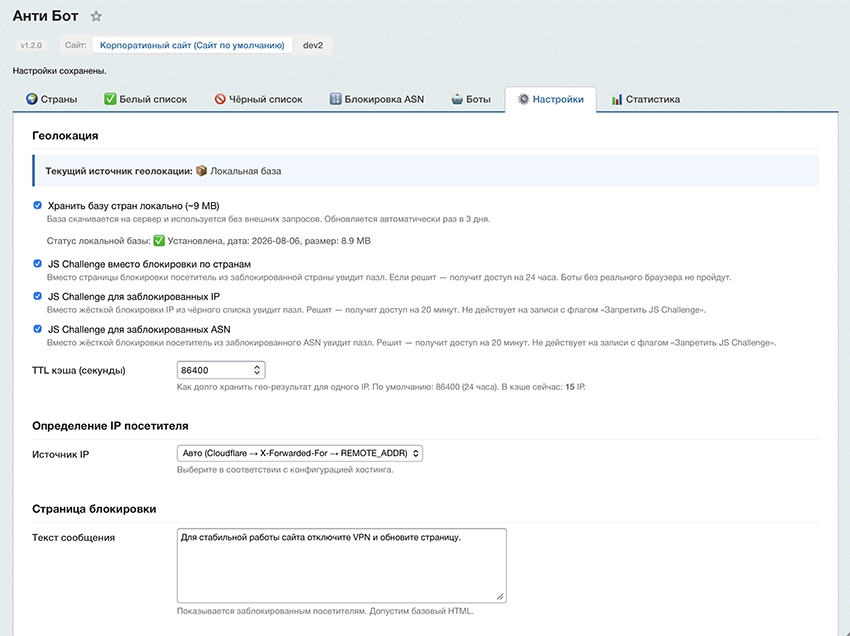Click the TTL кэша number field
Screen dimensions: 850x636
(x=221, y=370)
